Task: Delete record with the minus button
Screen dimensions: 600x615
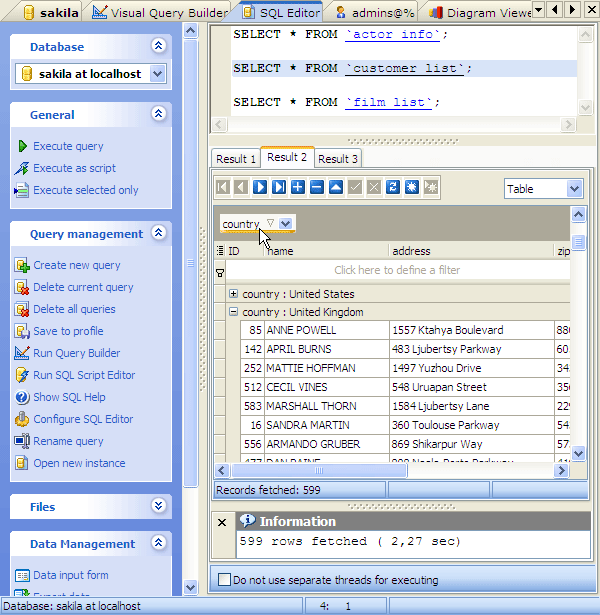Action: tap(316, 187)
